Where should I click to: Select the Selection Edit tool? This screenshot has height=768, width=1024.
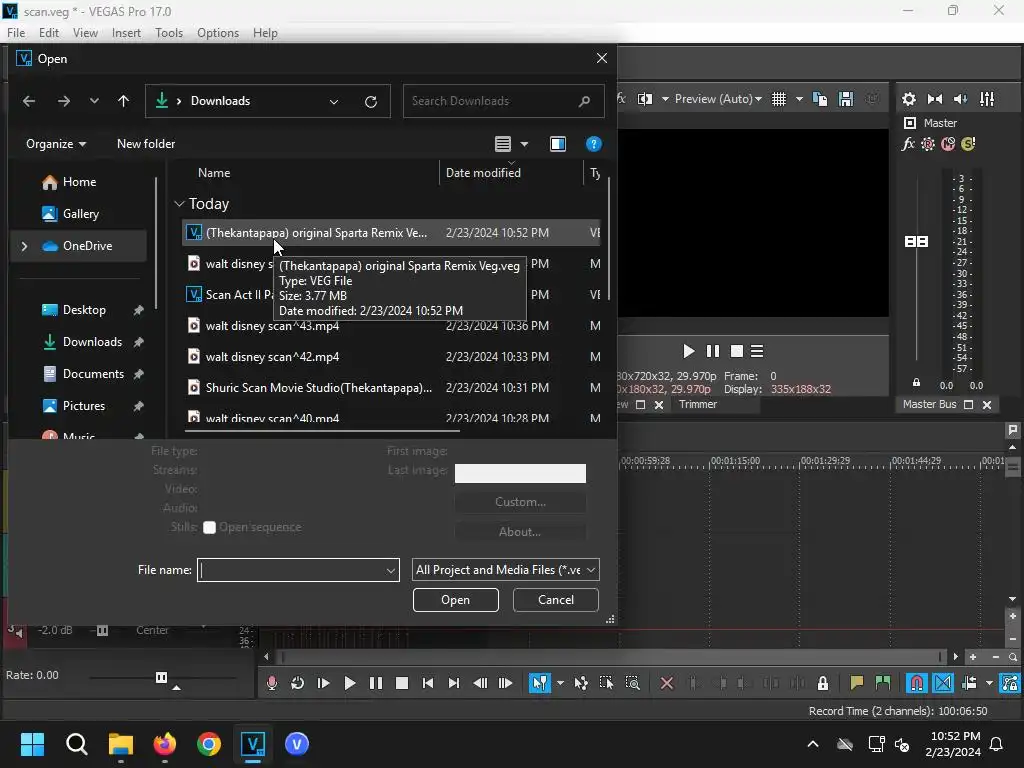click(x=606, y=683)
